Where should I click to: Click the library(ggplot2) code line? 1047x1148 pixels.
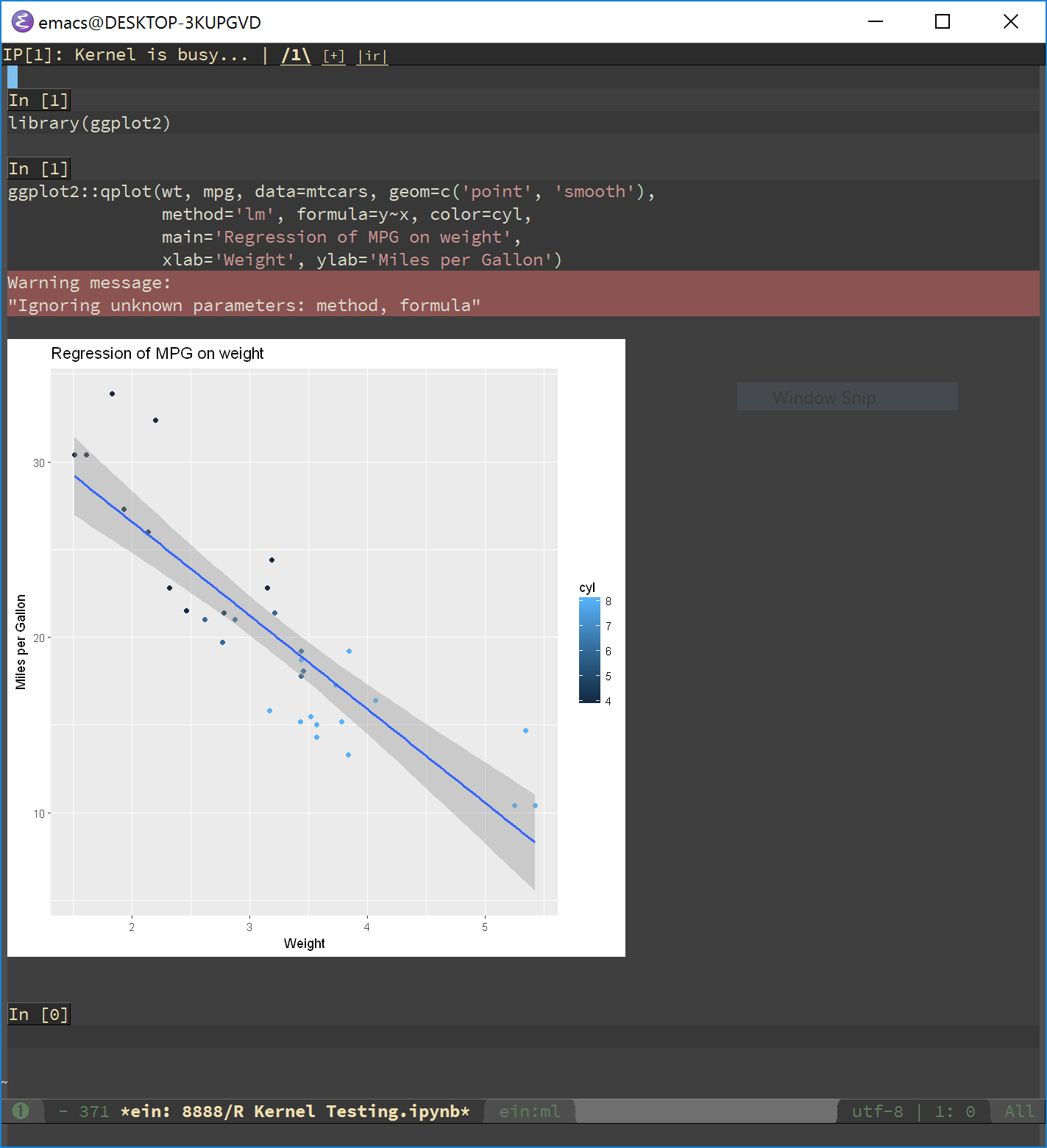tap(90, 123)
